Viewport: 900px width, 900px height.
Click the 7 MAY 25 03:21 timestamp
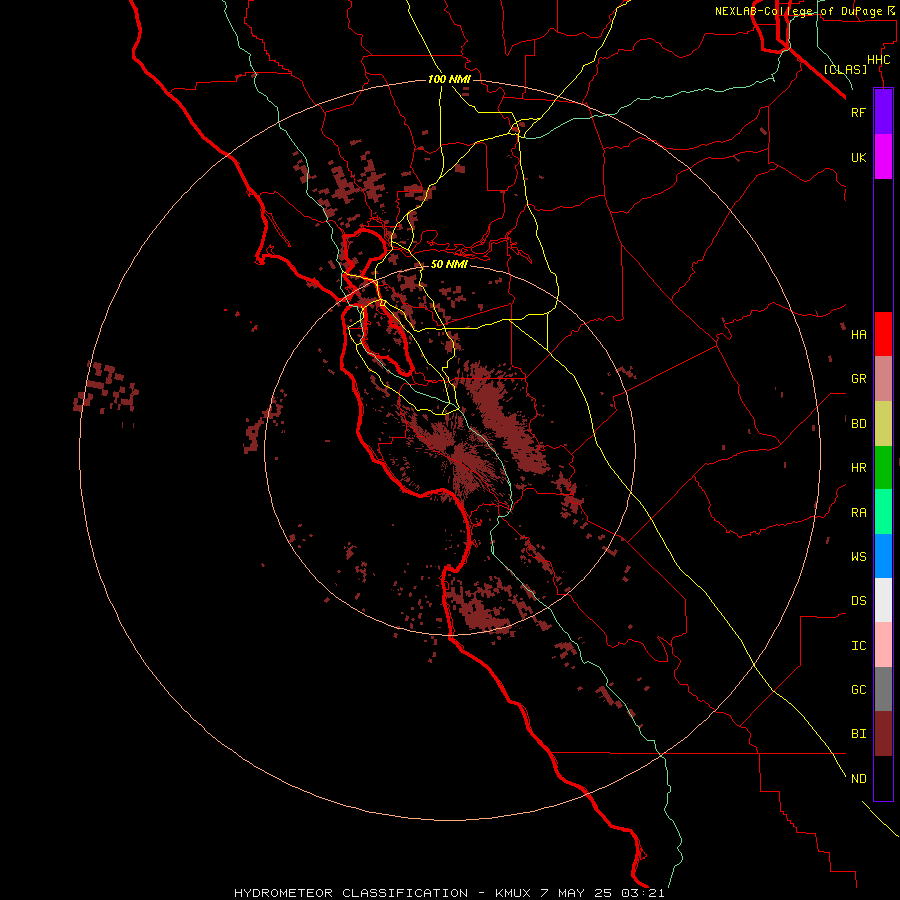coord(602,893)
